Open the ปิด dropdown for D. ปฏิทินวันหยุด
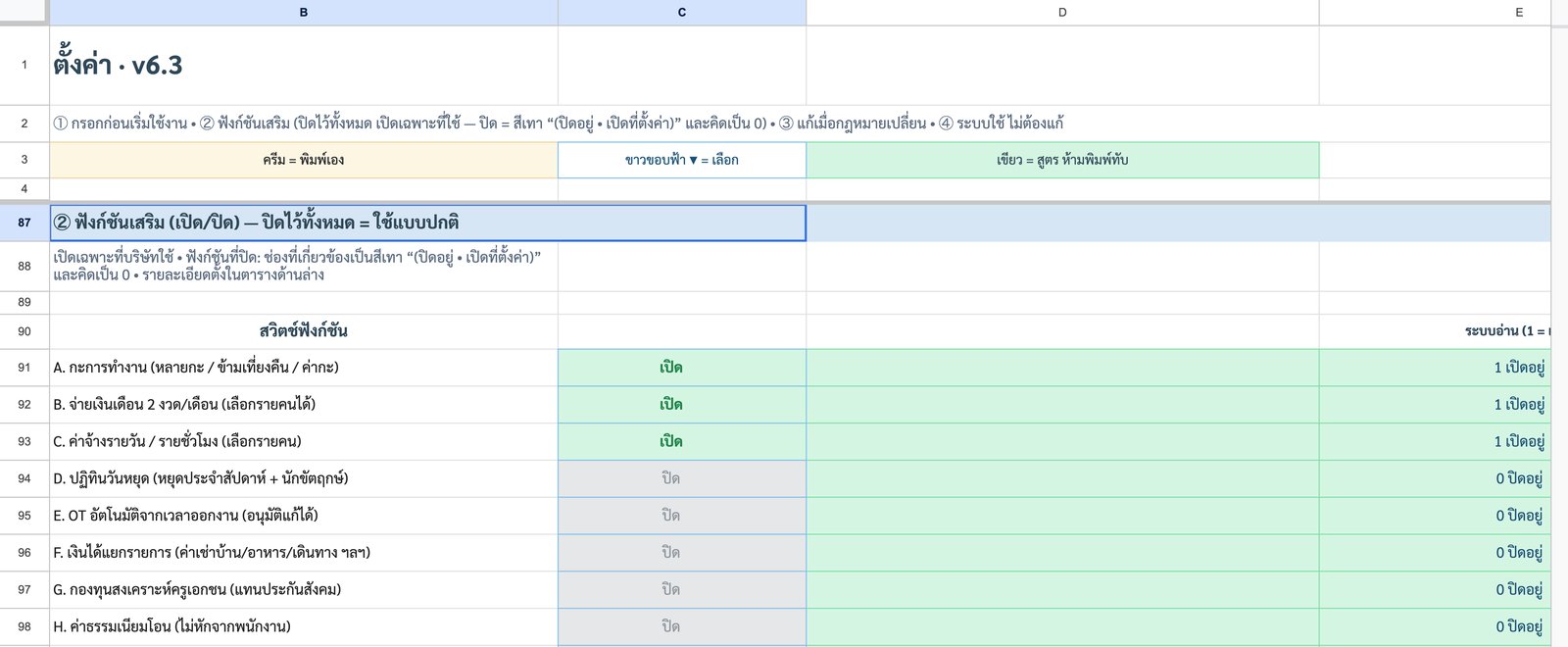Image resolution: width=1568 pixels, height=647 pixels. point(682,478)
